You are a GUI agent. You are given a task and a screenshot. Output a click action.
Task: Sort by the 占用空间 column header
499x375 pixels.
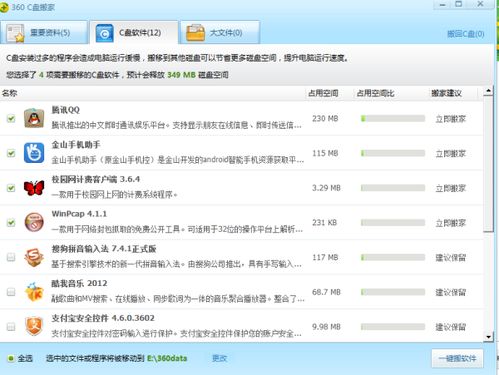click(323, 93)
